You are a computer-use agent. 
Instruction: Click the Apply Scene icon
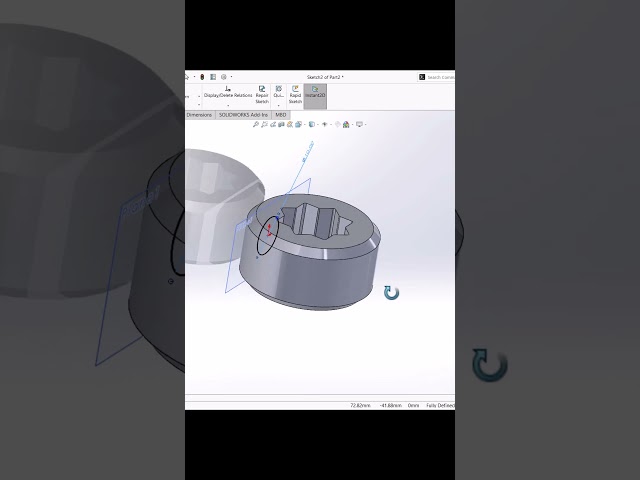pyautogui.click(x=346, y=124)
